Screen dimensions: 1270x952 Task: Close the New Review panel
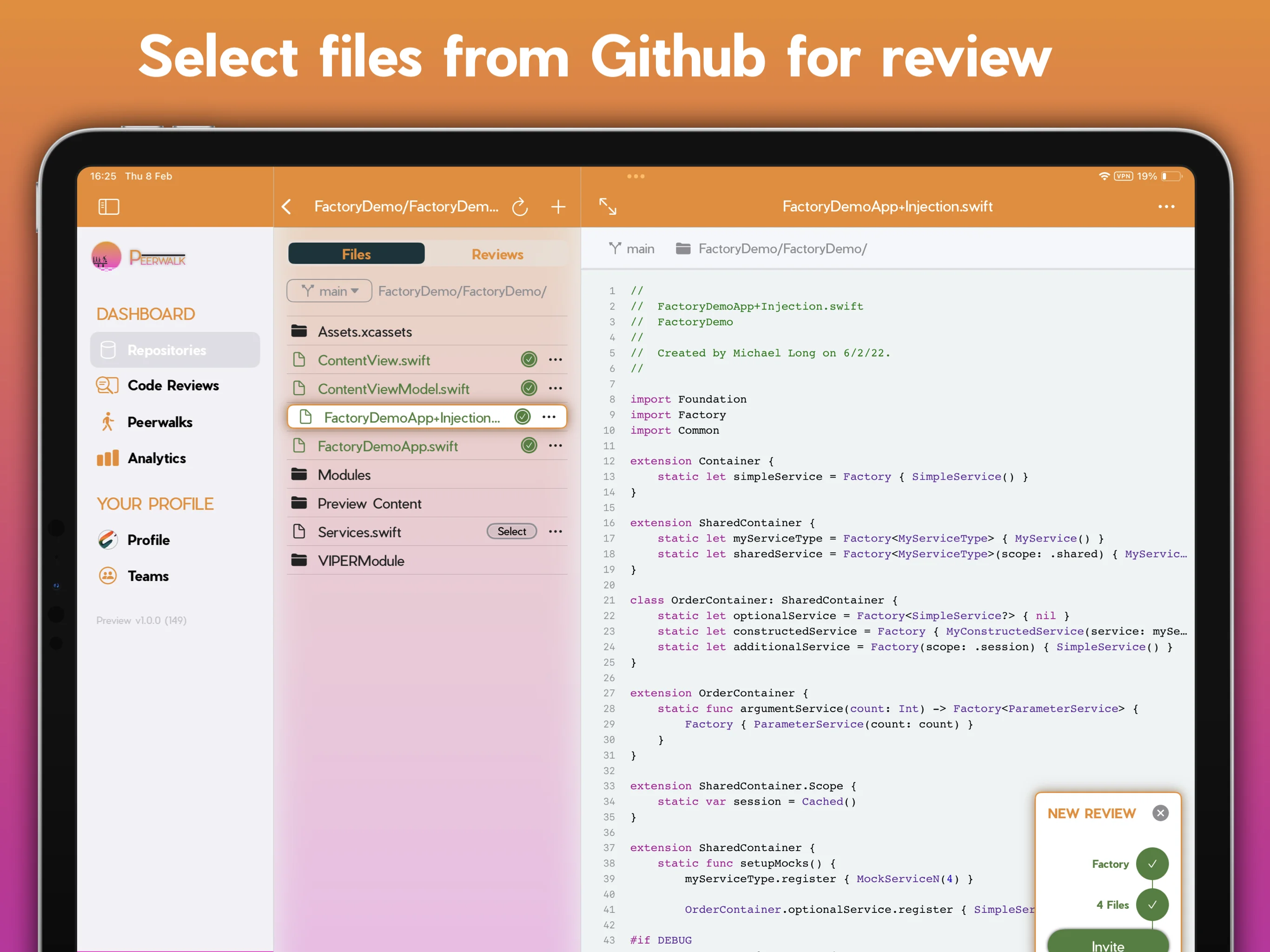point(1160,813)
